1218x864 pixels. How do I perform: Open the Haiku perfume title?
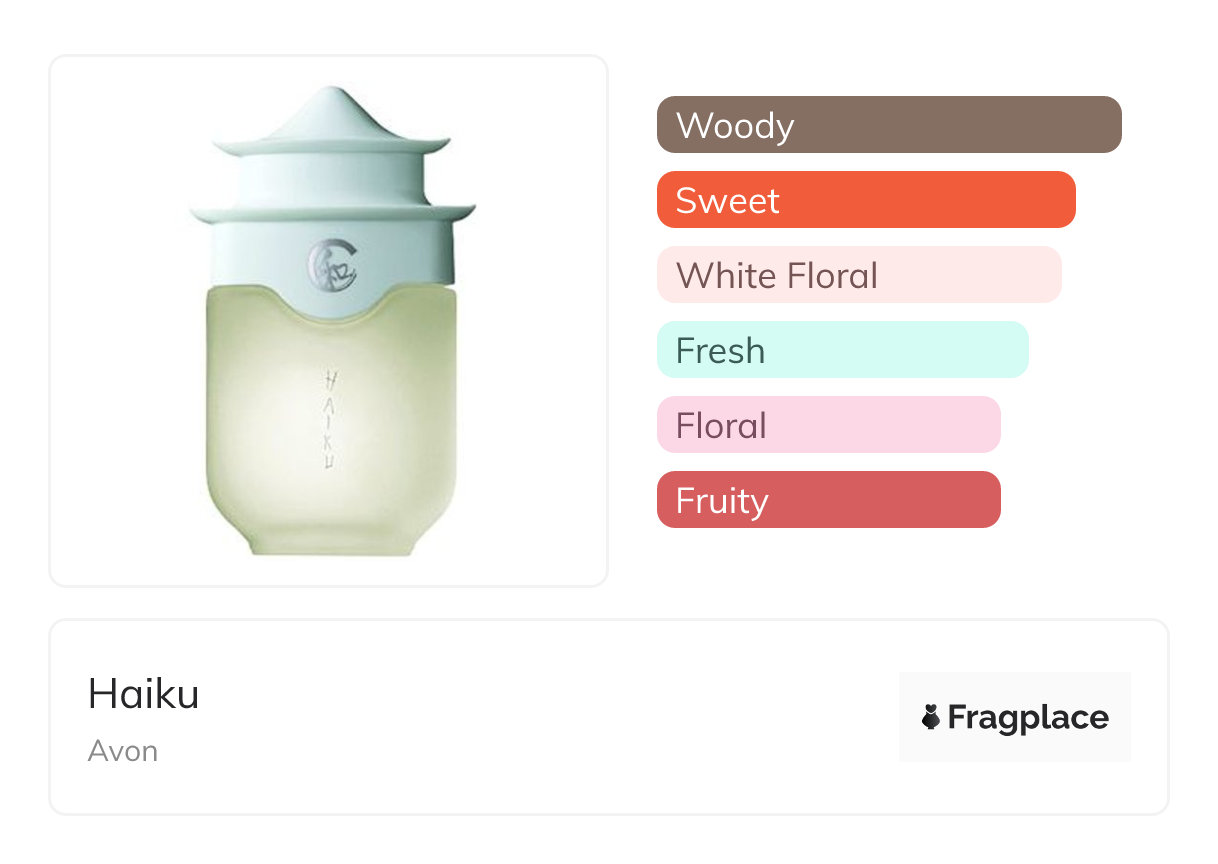[x=144, y=694]
